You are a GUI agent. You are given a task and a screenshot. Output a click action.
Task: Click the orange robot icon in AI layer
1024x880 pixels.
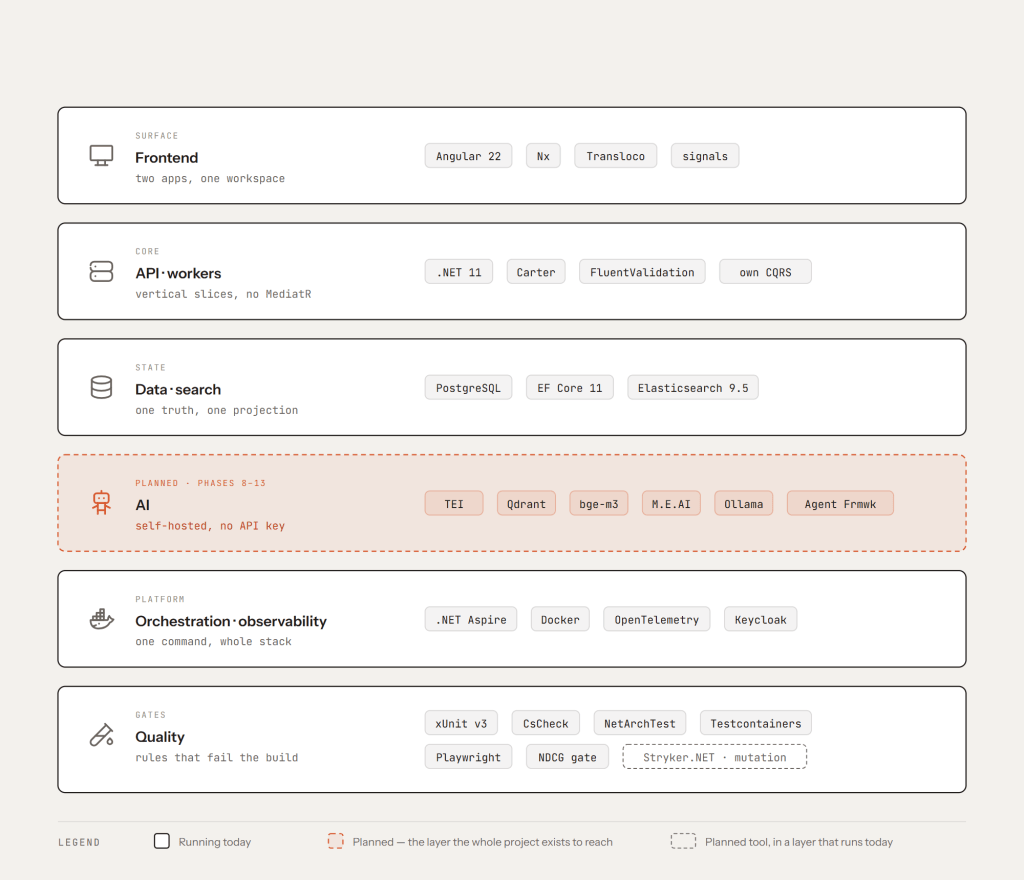pos(101,503)
